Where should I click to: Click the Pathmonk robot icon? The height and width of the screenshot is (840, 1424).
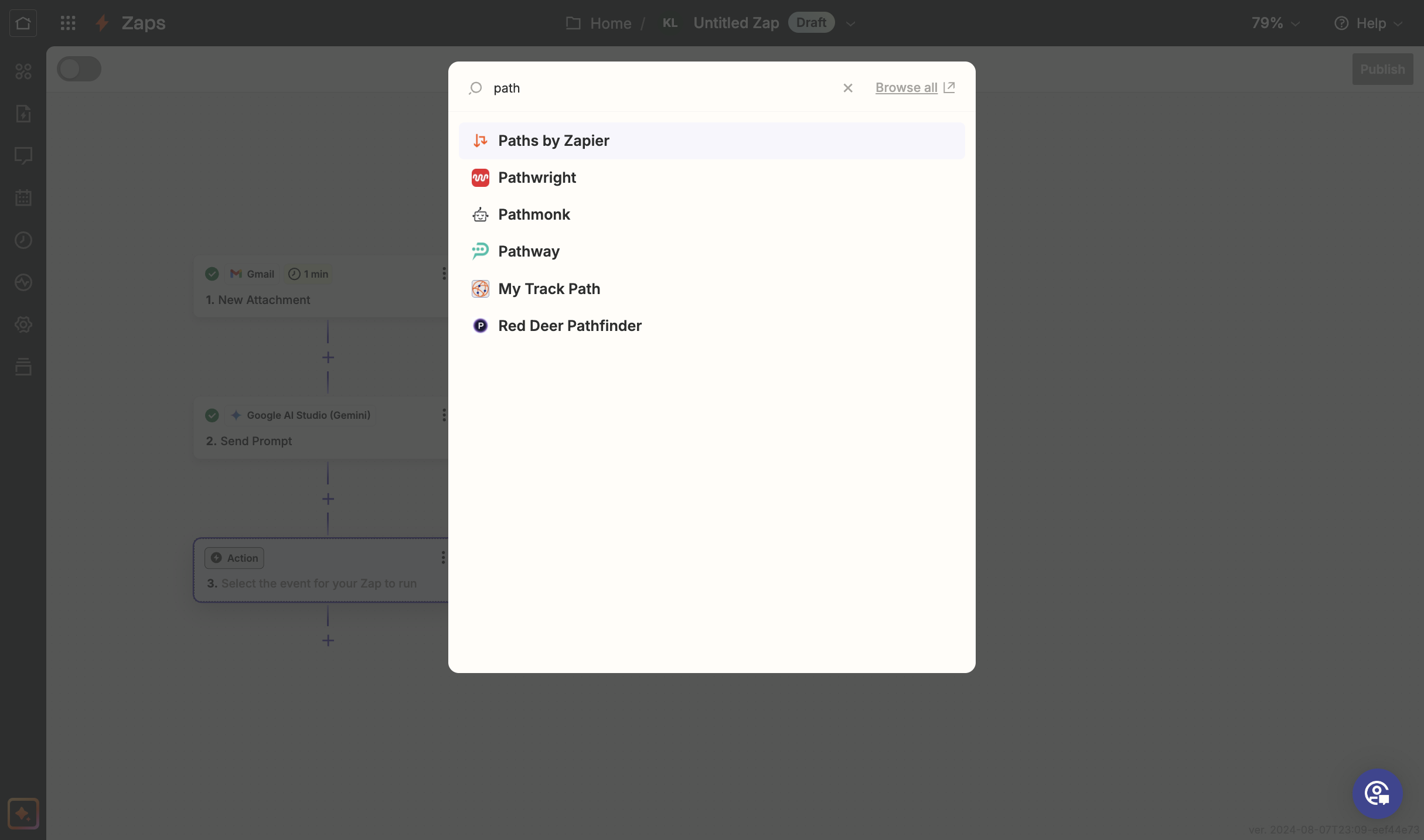pyautogui.click(x=480, y=214)
